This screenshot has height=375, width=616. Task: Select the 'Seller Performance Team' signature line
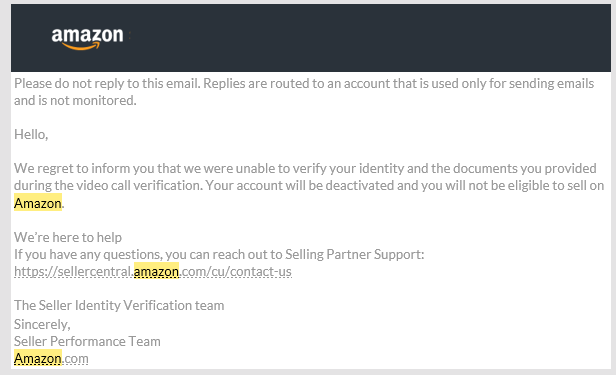pos(87,341)
